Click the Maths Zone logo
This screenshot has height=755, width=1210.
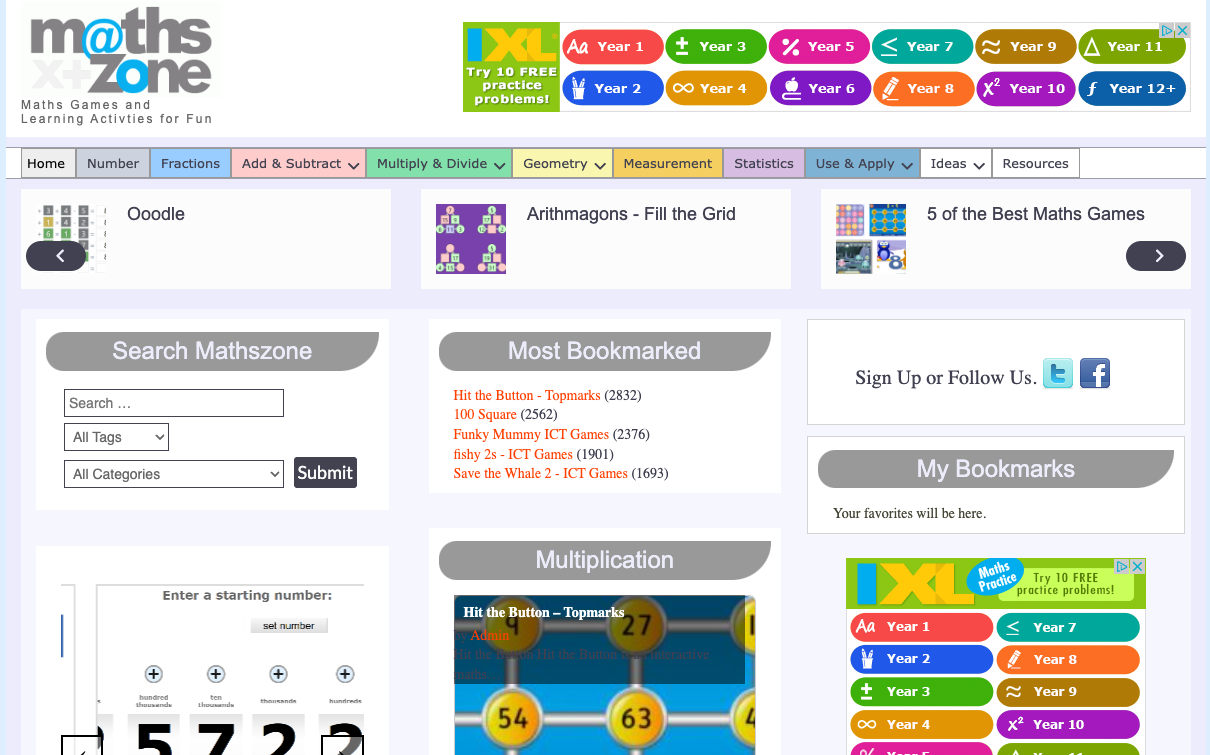(x=121, y=55)
